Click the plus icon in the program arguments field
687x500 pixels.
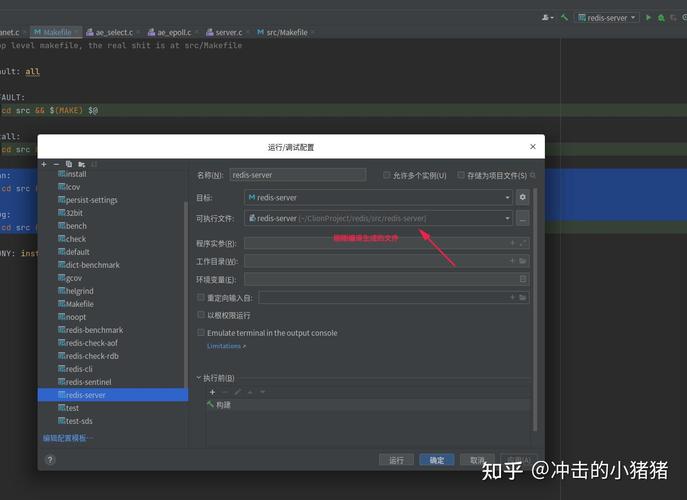click(x=512, y=243)
